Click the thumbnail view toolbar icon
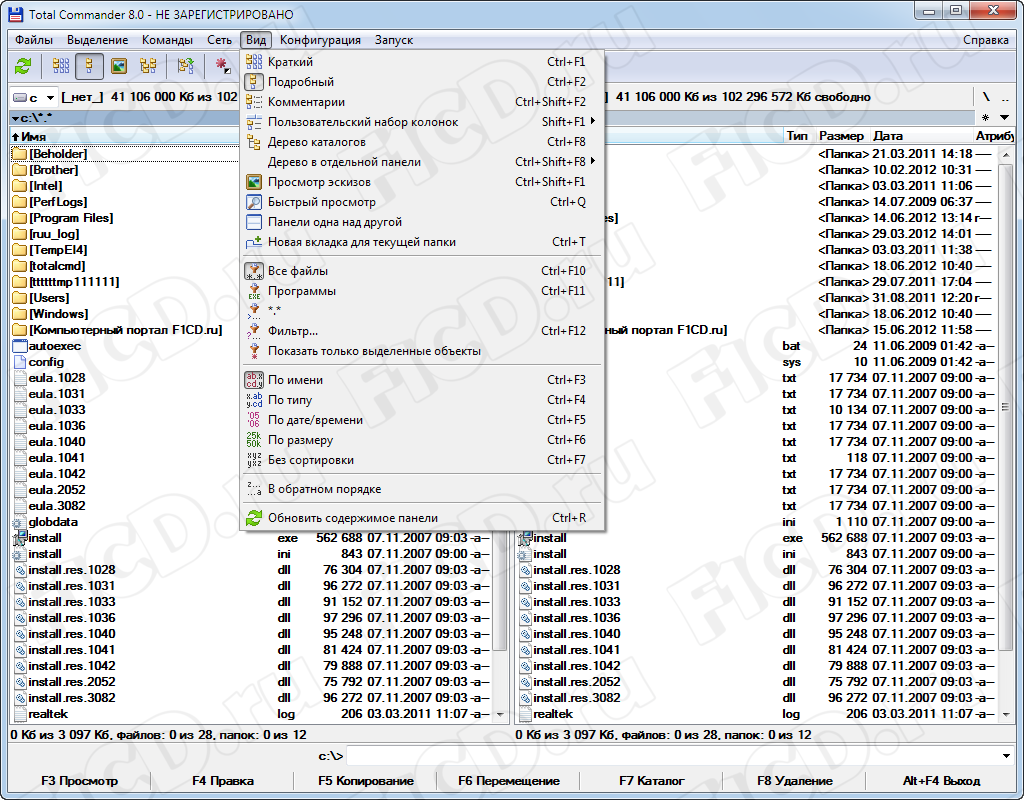Screen dimensions: 1024x800 [x=118, y=66]
